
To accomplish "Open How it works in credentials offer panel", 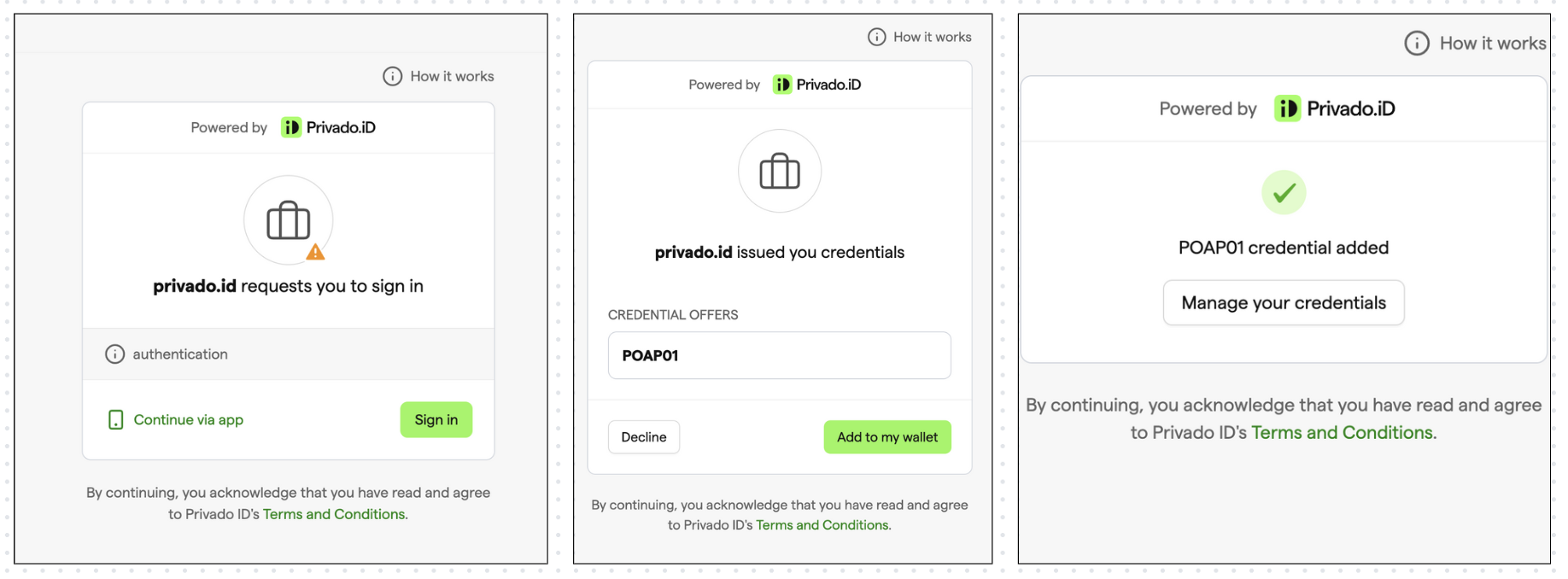I will pyautogui.click(x=920, y=37).
